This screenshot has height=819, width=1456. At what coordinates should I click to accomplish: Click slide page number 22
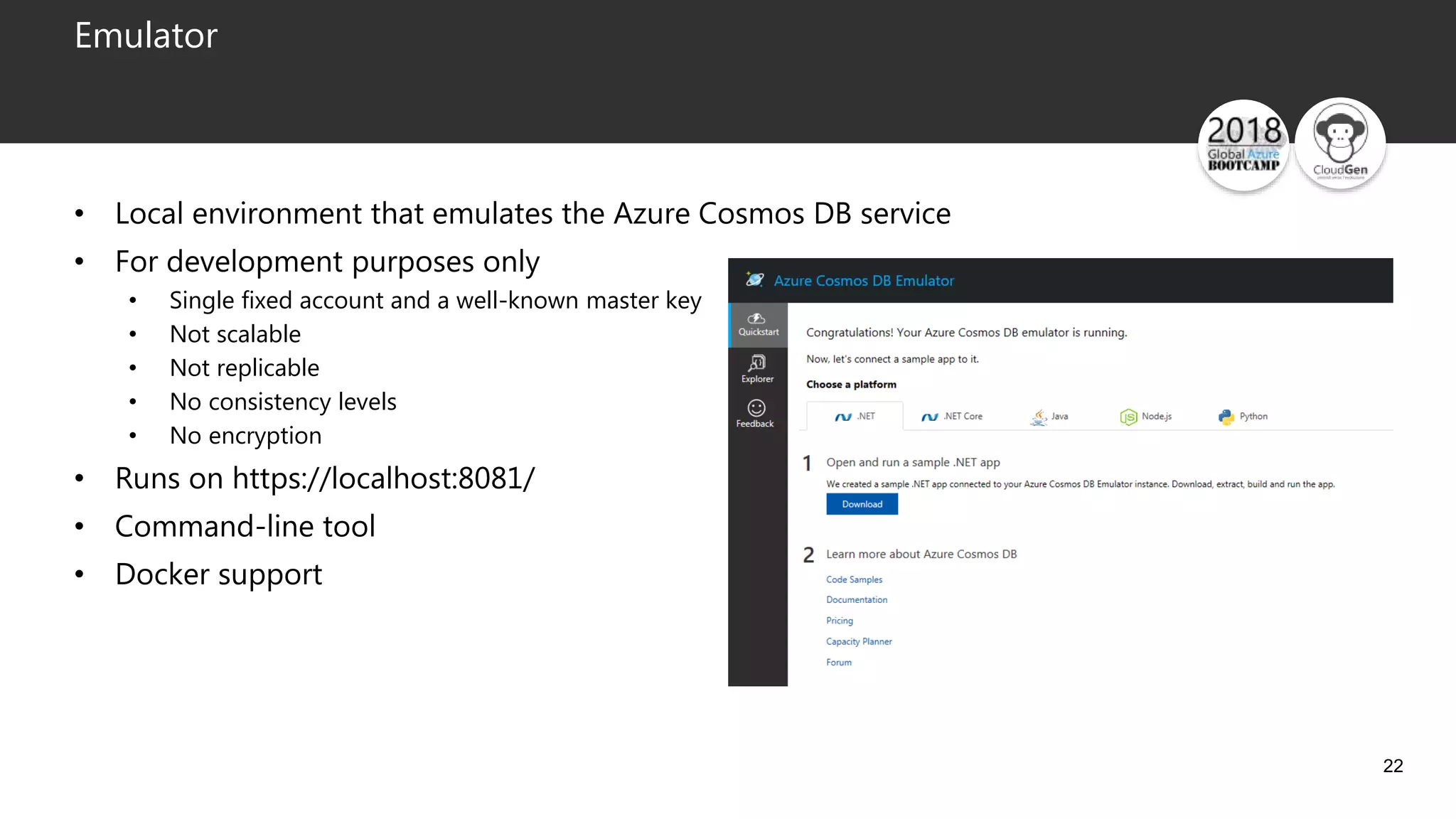tap(1393, 766)
